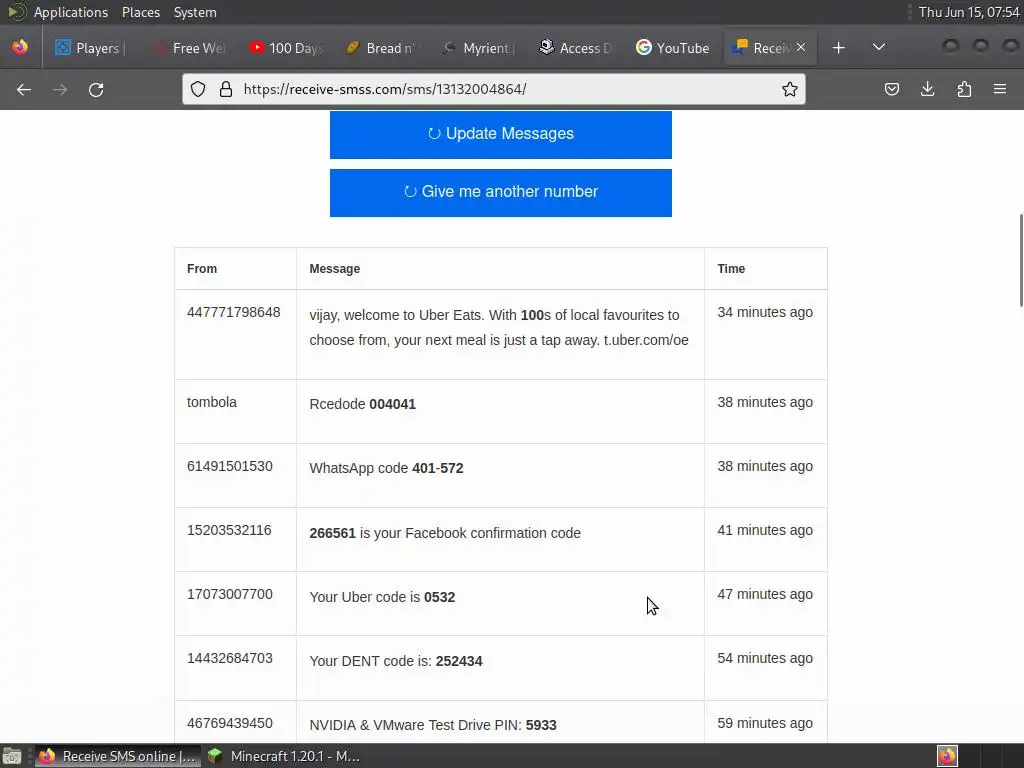Click Give me another number button
The width and height of the screenshot is (1024, 768).
[x=500, y=193]
